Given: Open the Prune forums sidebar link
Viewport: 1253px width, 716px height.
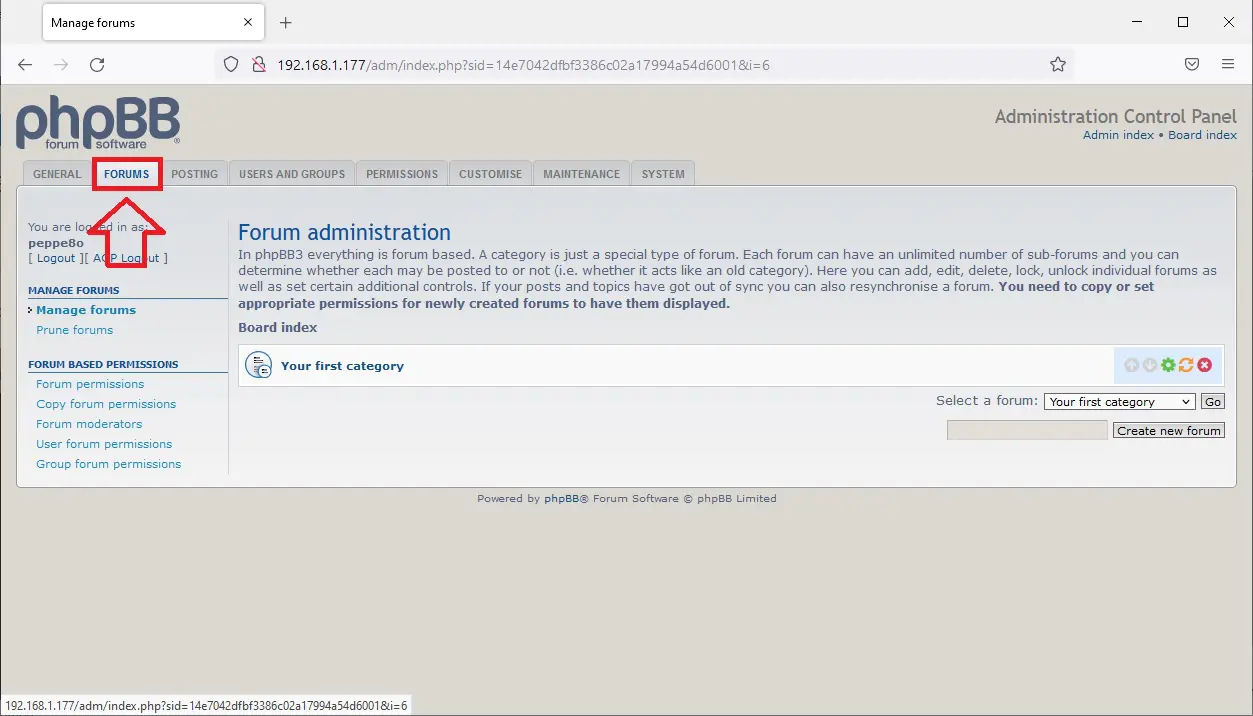Looking at the screenshot, I should tap(75, 330).
